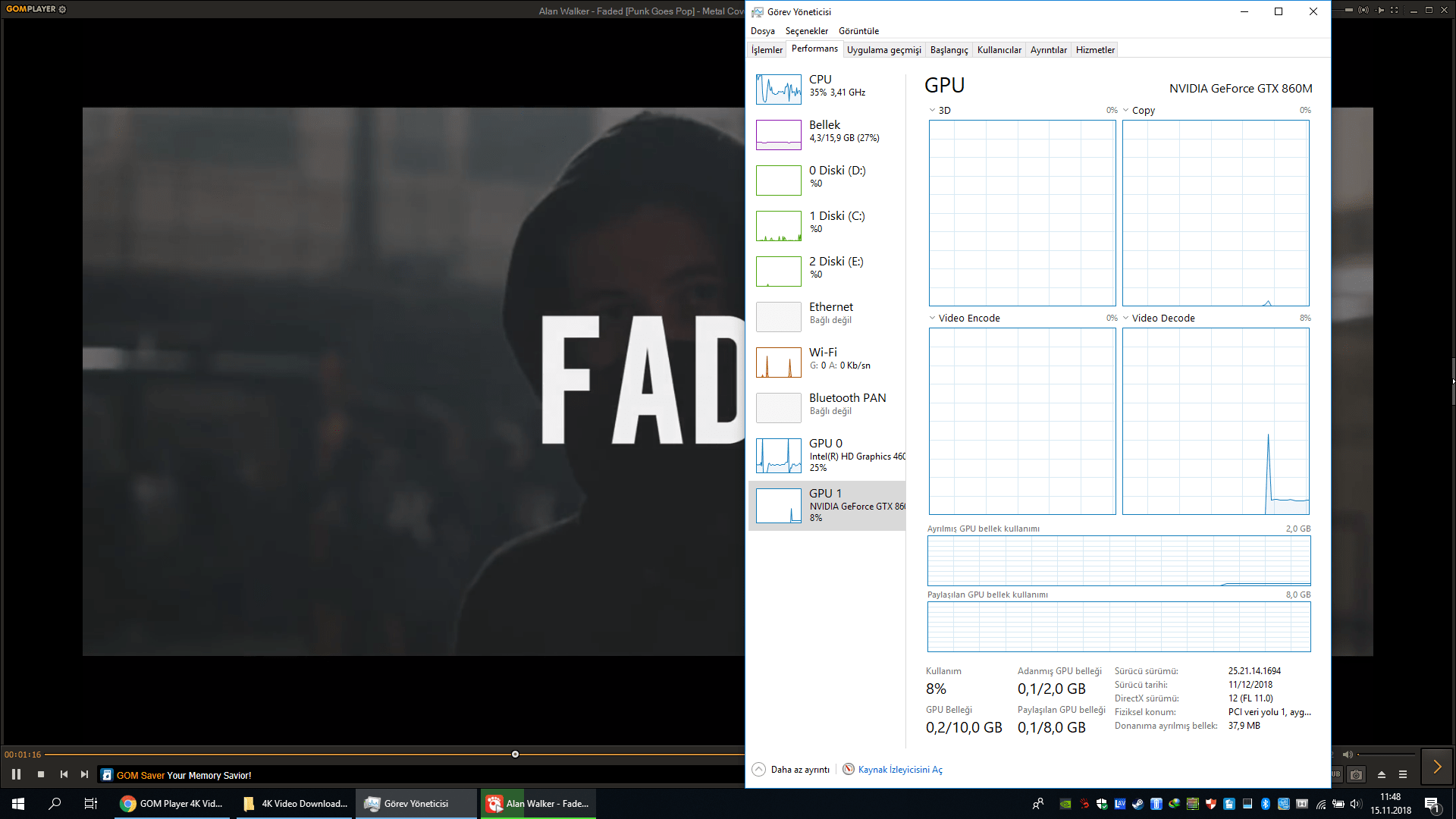Screen dimensions: 1456x819
Task: Click the Video Decode usage graph
Action: pos(1216,421)
